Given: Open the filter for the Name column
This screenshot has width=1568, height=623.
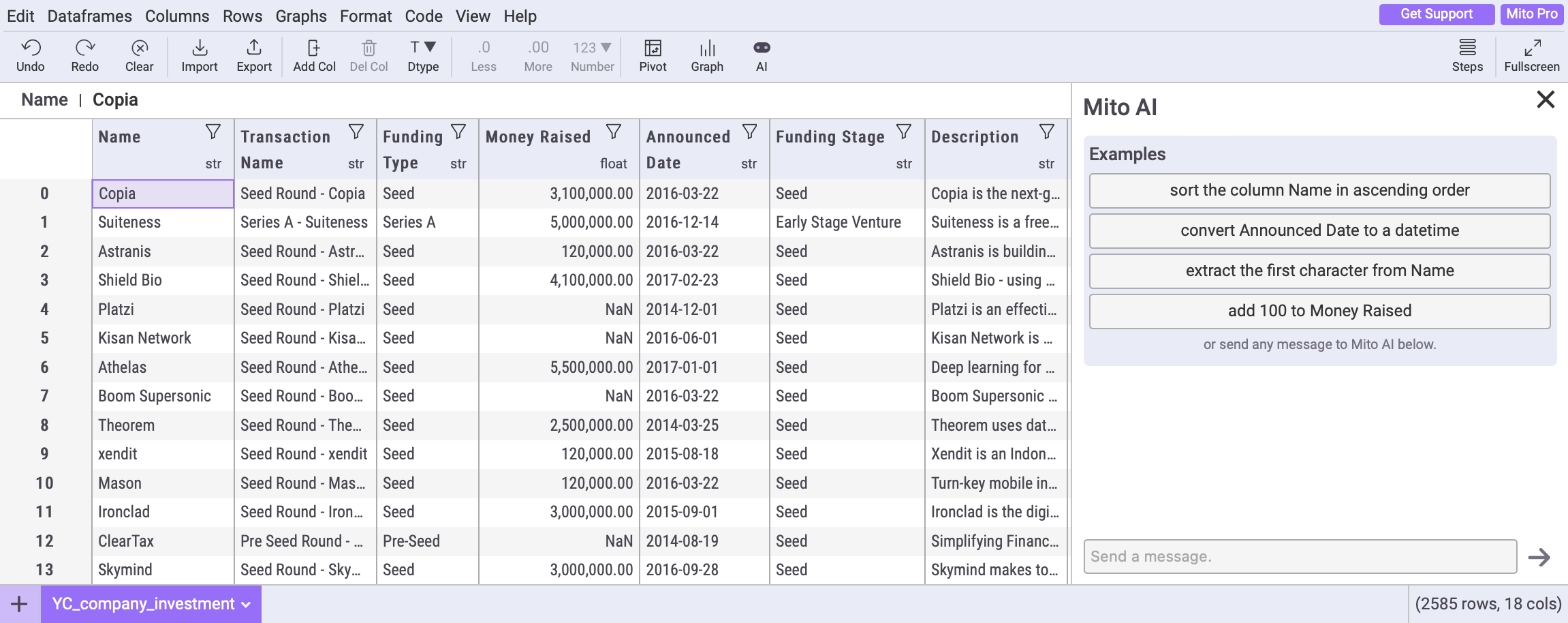Looking at the screenshot, I should 213,132.
